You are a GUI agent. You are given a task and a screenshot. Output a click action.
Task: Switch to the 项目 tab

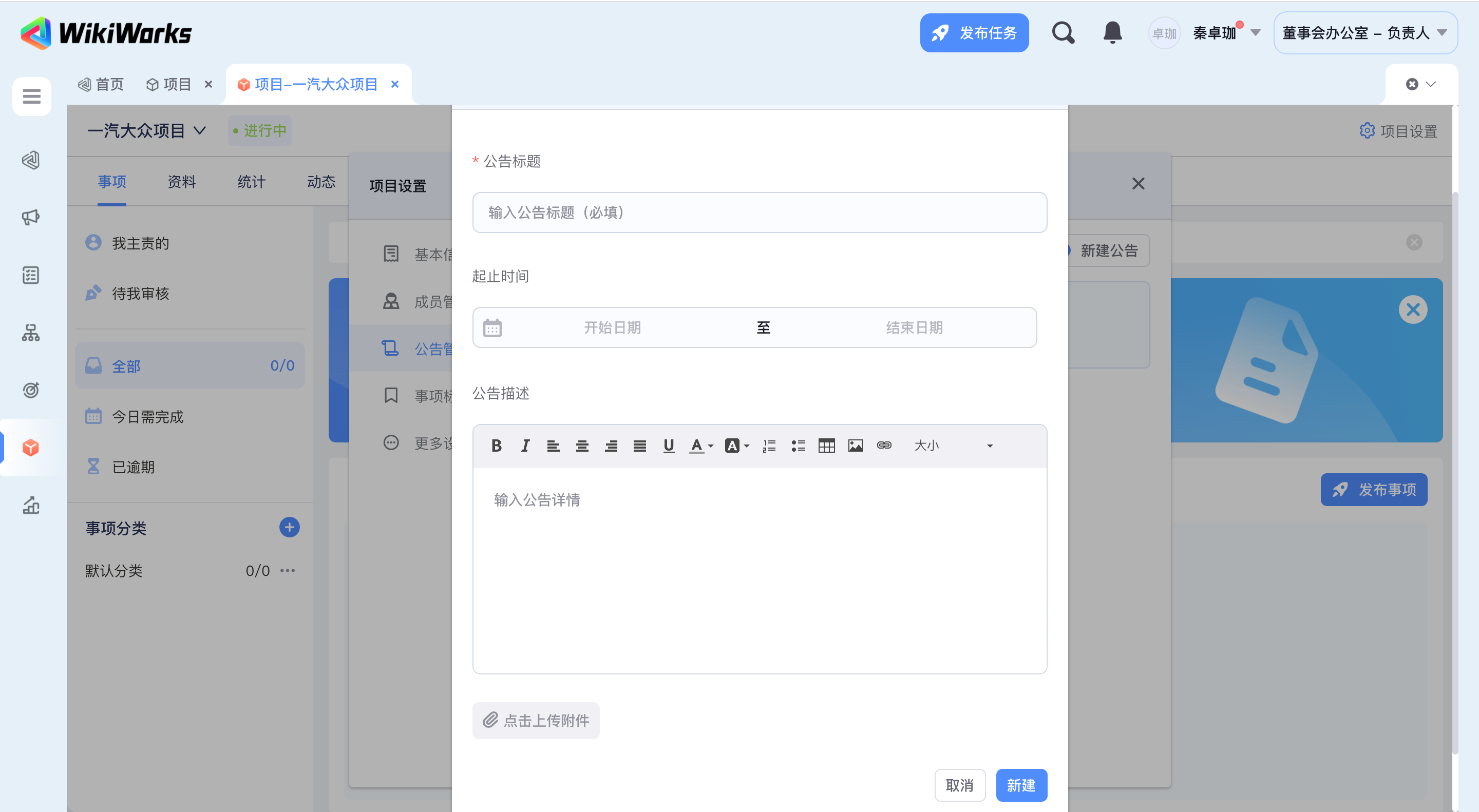pos(169,84)
